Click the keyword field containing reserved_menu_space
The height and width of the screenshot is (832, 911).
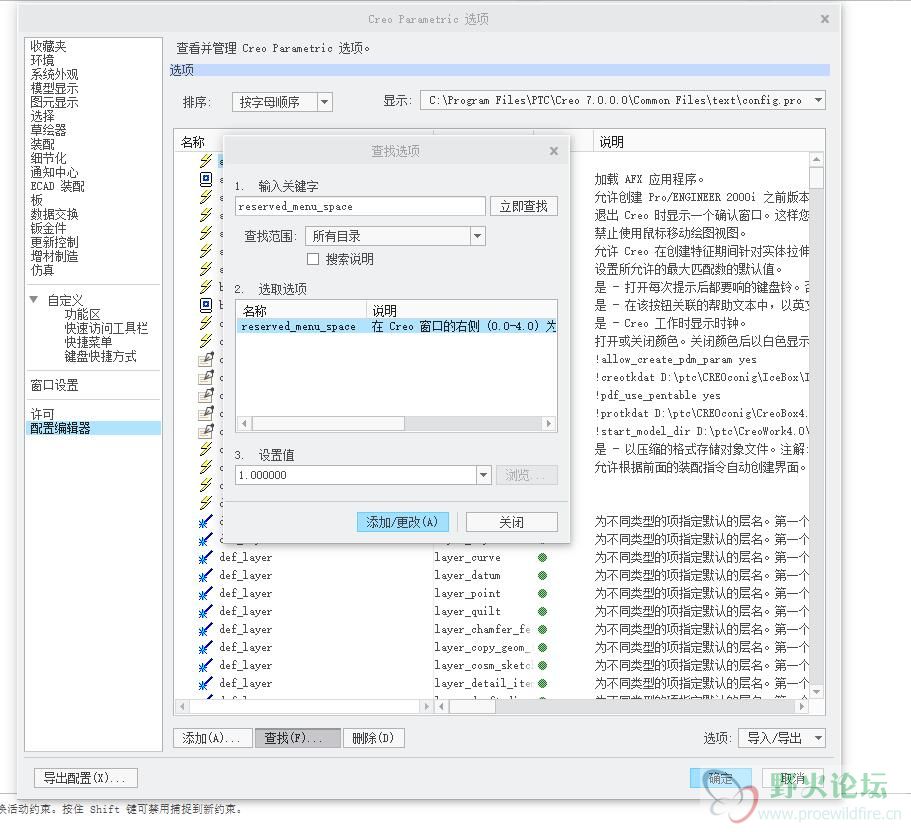pyautogui.click(x=360, y=206)
